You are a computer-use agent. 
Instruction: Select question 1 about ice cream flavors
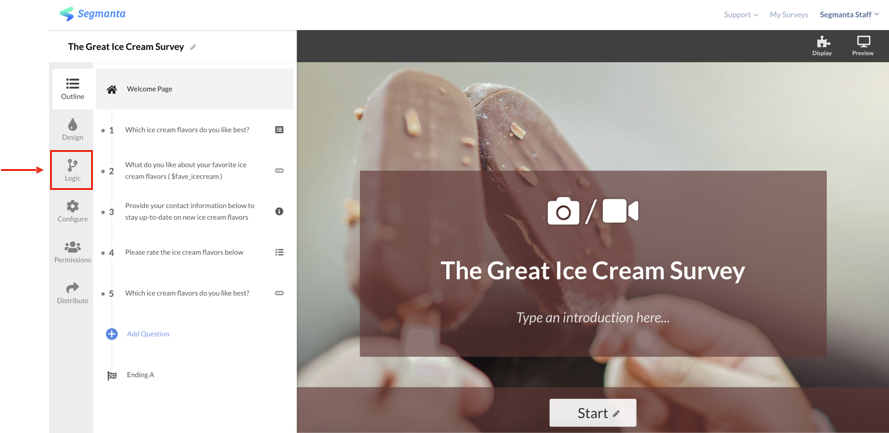click(x=193, y=130)
